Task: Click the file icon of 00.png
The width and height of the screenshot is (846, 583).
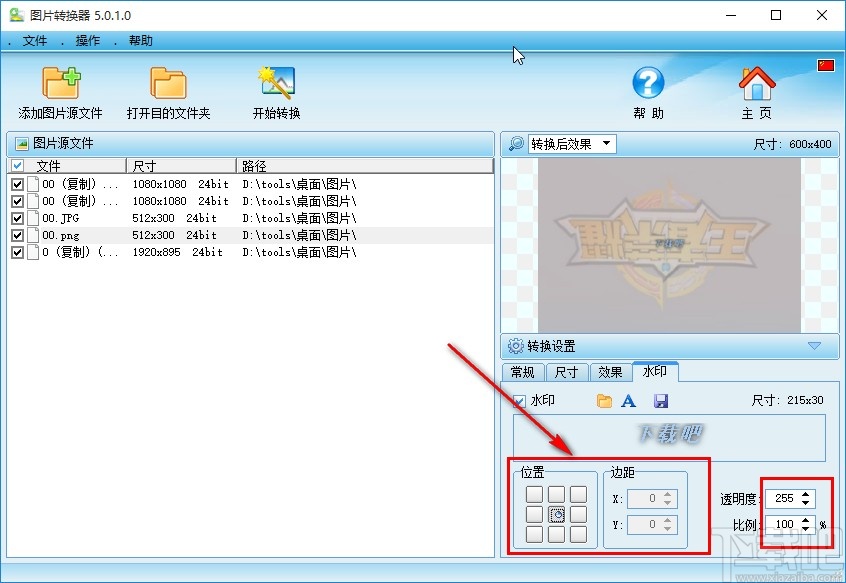Action: [x=33, y=235]
